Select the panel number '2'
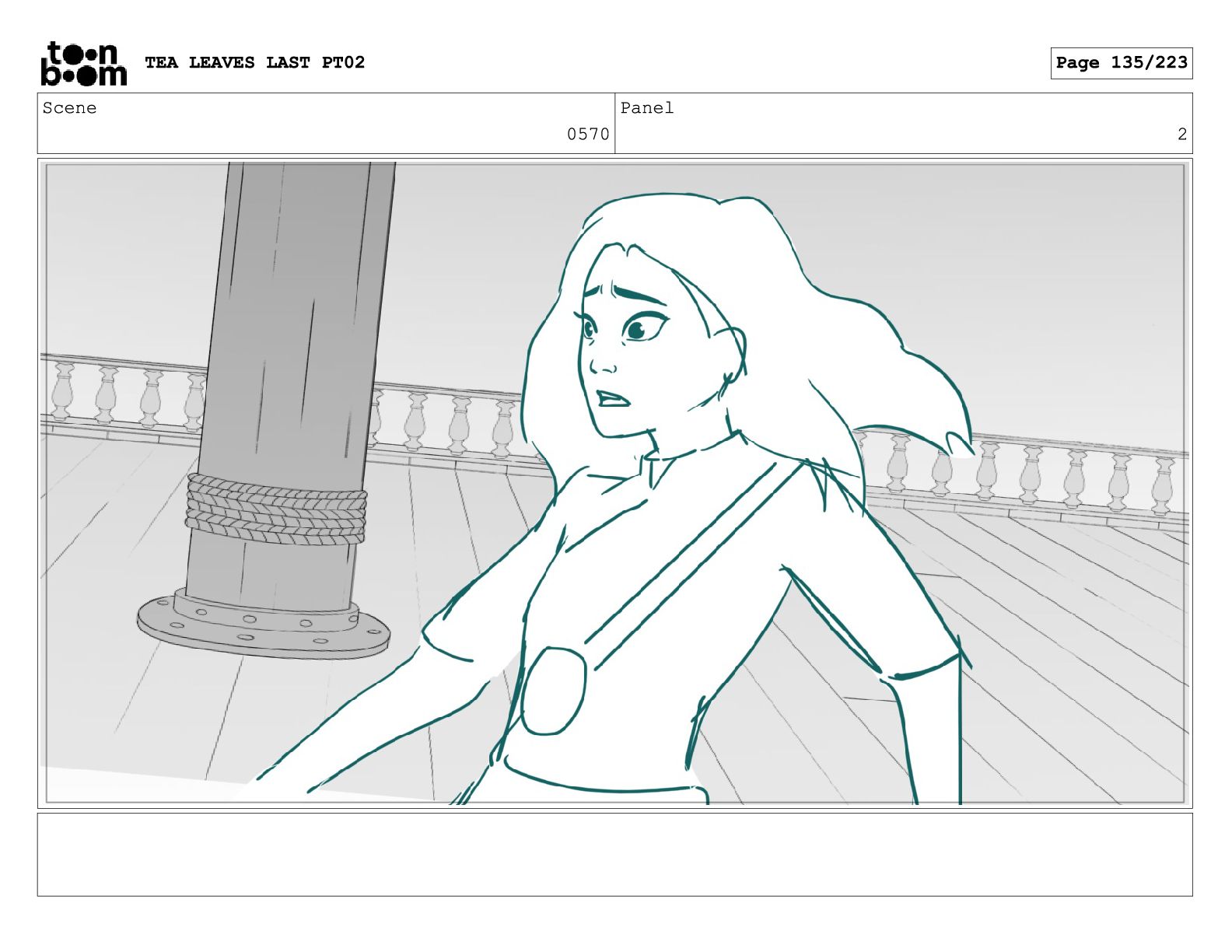1232x952 pixels. click(x=1181, y=135)
